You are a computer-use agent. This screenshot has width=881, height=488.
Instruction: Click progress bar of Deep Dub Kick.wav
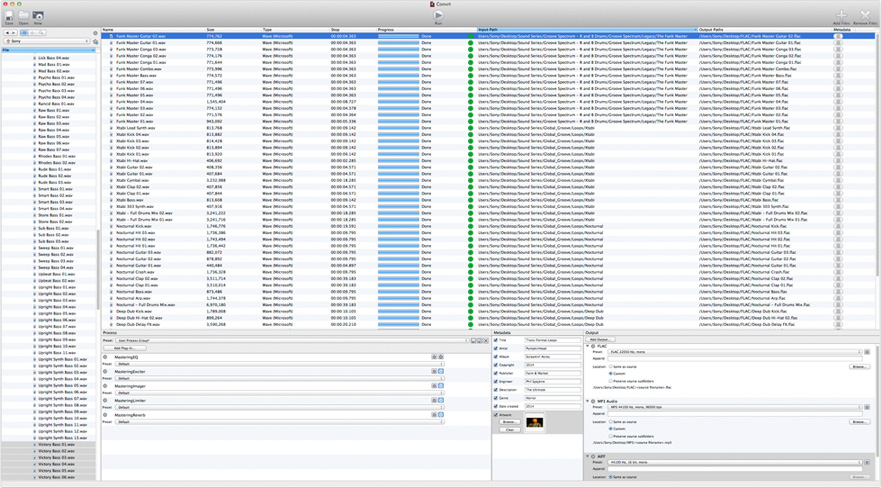tap(398, 311)
